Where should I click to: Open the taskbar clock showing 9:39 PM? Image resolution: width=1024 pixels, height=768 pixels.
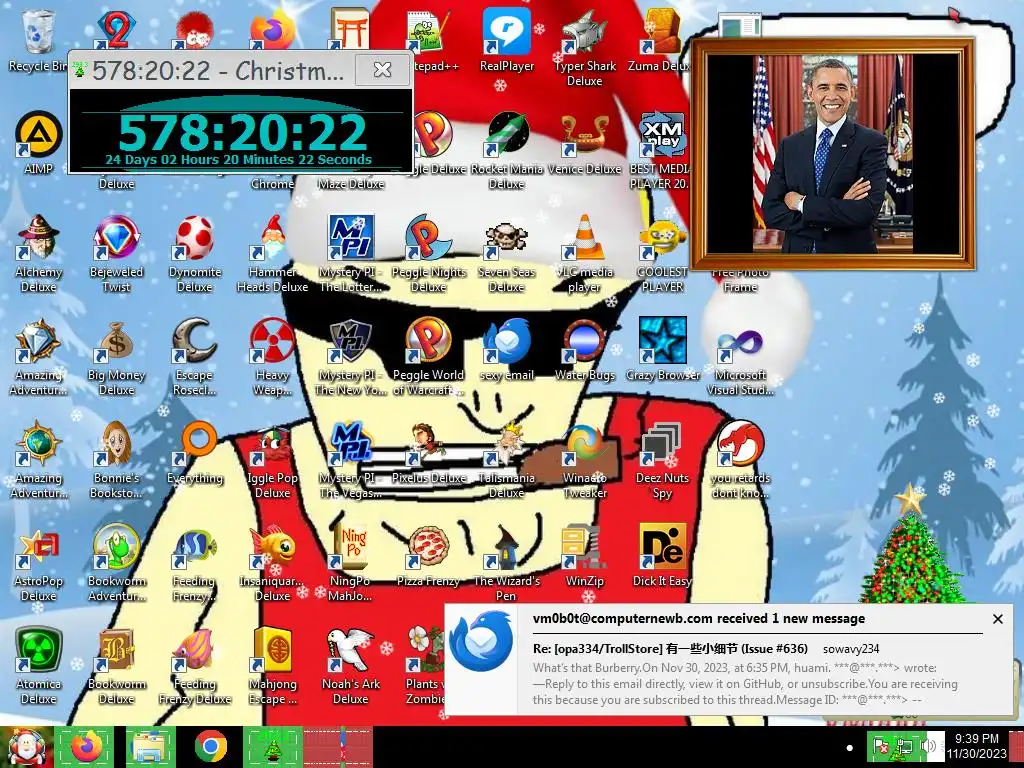pos(976,746)
